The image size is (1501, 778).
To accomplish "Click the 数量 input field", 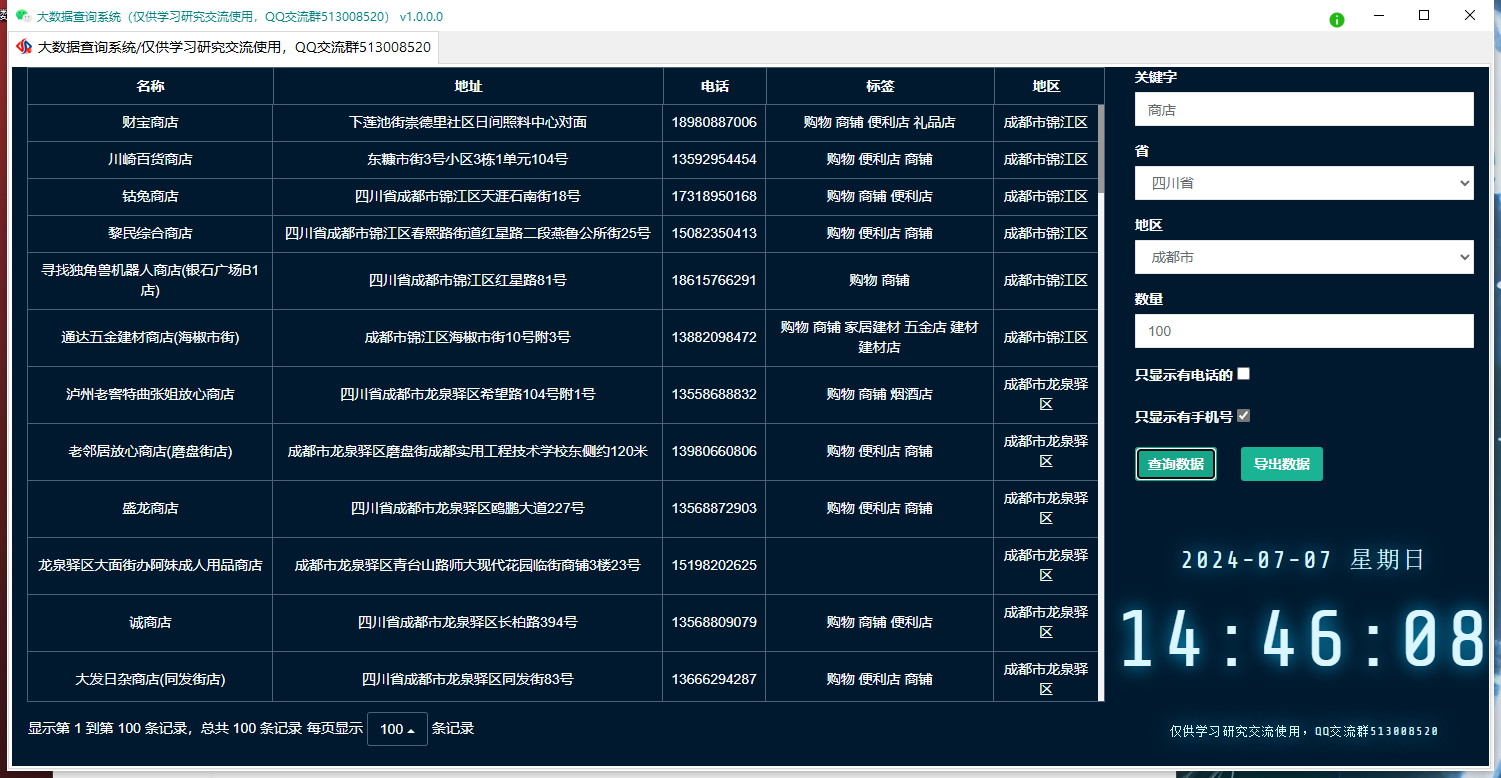I will [1303, 331].
